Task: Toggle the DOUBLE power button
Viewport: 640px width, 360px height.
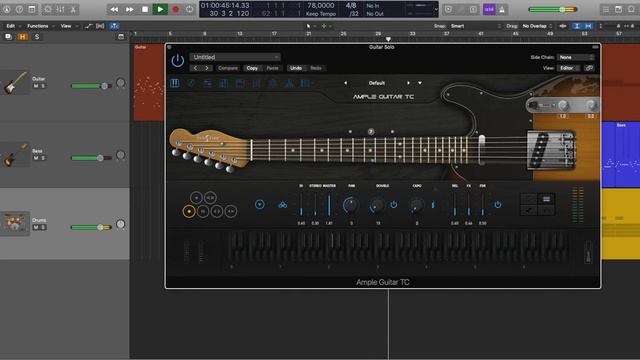Action: point(393,204)
